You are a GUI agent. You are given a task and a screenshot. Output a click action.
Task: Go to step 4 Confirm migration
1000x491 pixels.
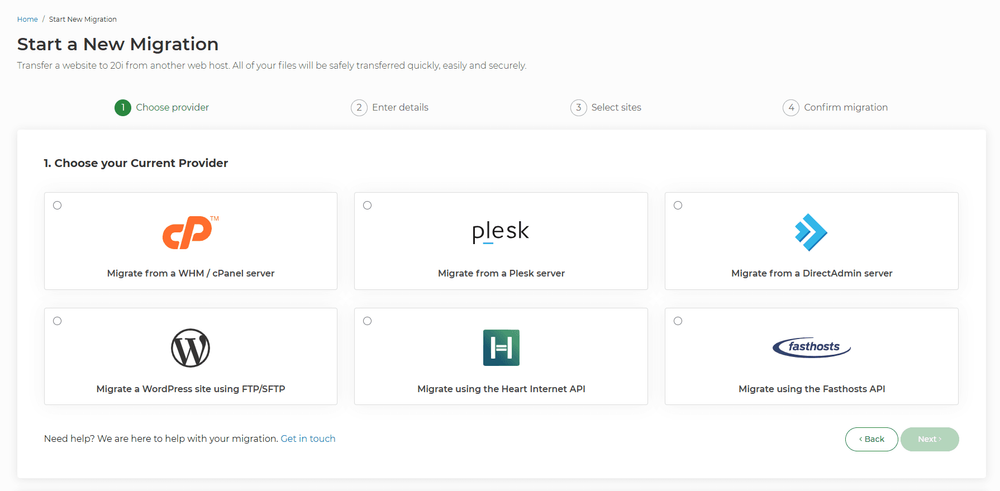835,107
